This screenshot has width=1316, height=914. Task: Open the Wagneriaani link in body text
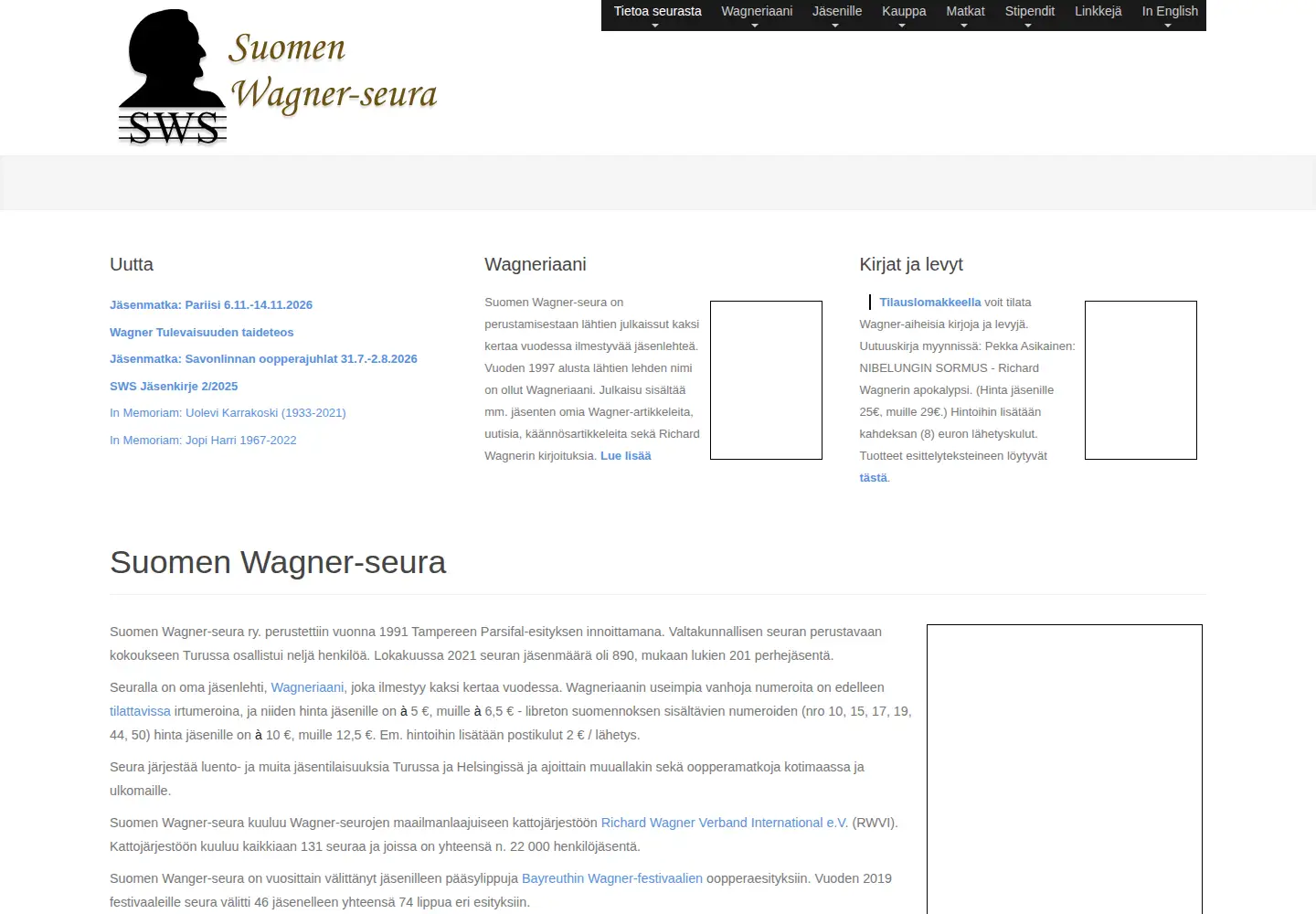click(x=307, y=687)
